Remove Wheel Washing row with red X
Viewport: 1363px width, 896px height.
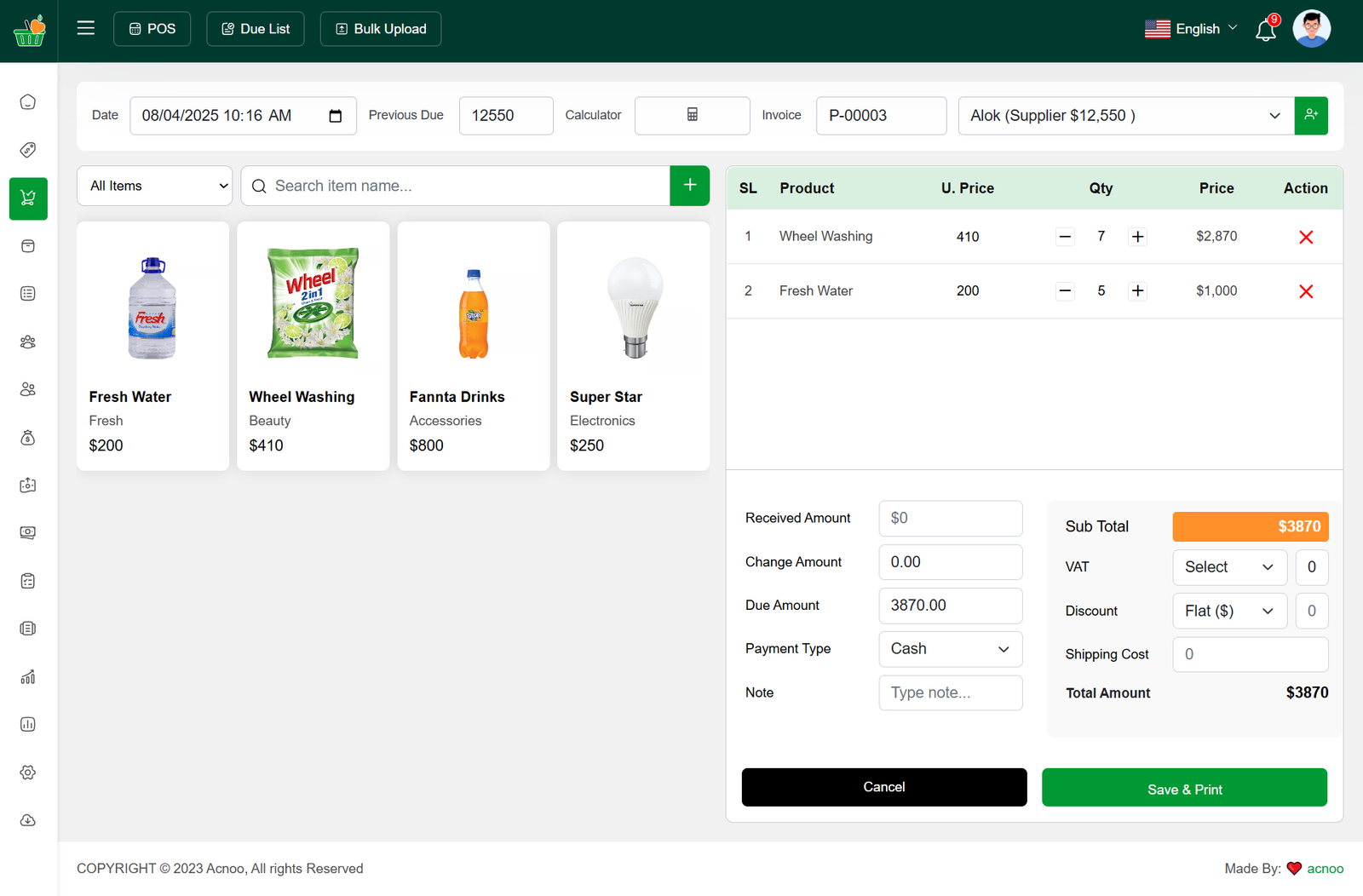point(1305,237)
